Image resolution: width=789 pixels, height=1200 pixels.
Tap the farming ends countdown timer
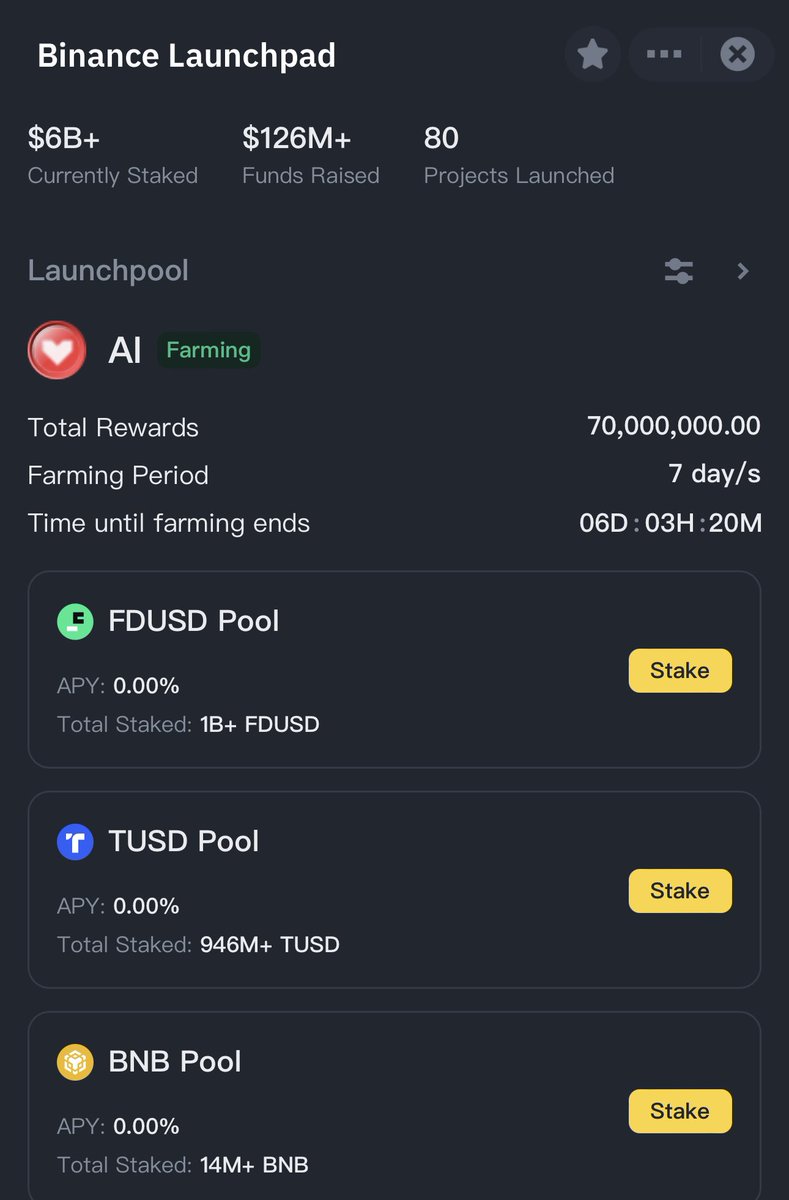(670, 523)
